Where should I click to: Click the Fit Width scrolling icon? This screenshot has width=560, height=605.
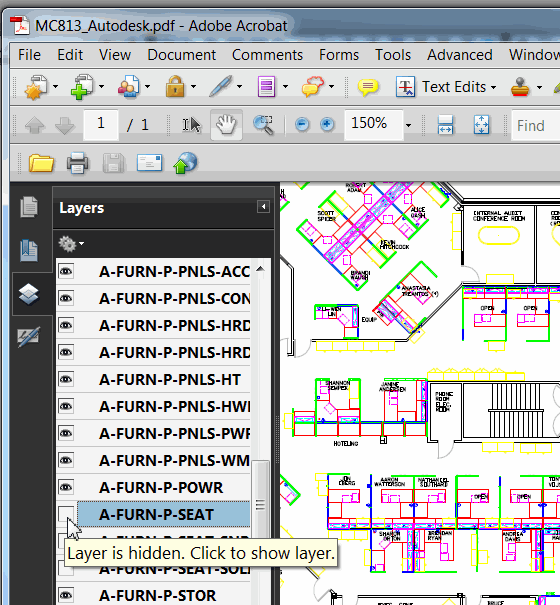coord(445,125)
